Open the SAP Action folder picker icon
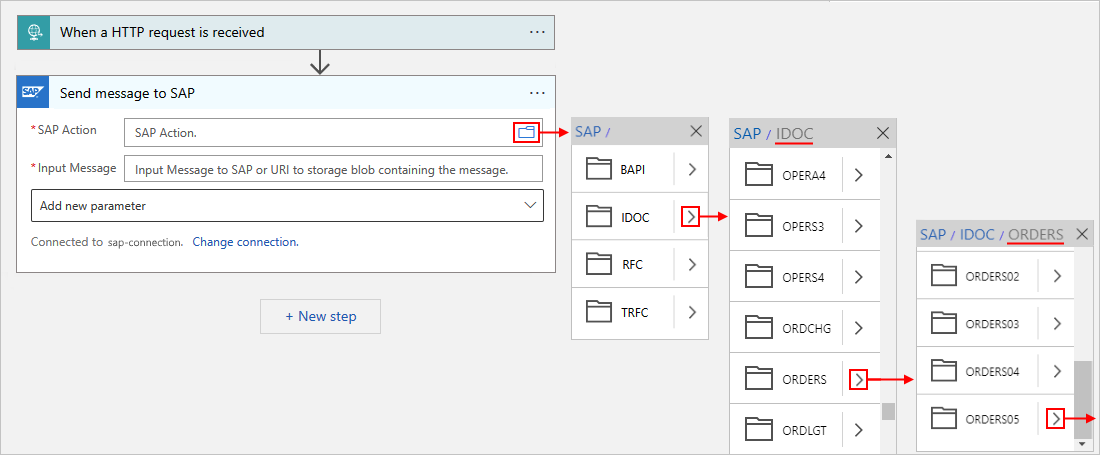The image size is (1100, 455). (x=526, y=132)
